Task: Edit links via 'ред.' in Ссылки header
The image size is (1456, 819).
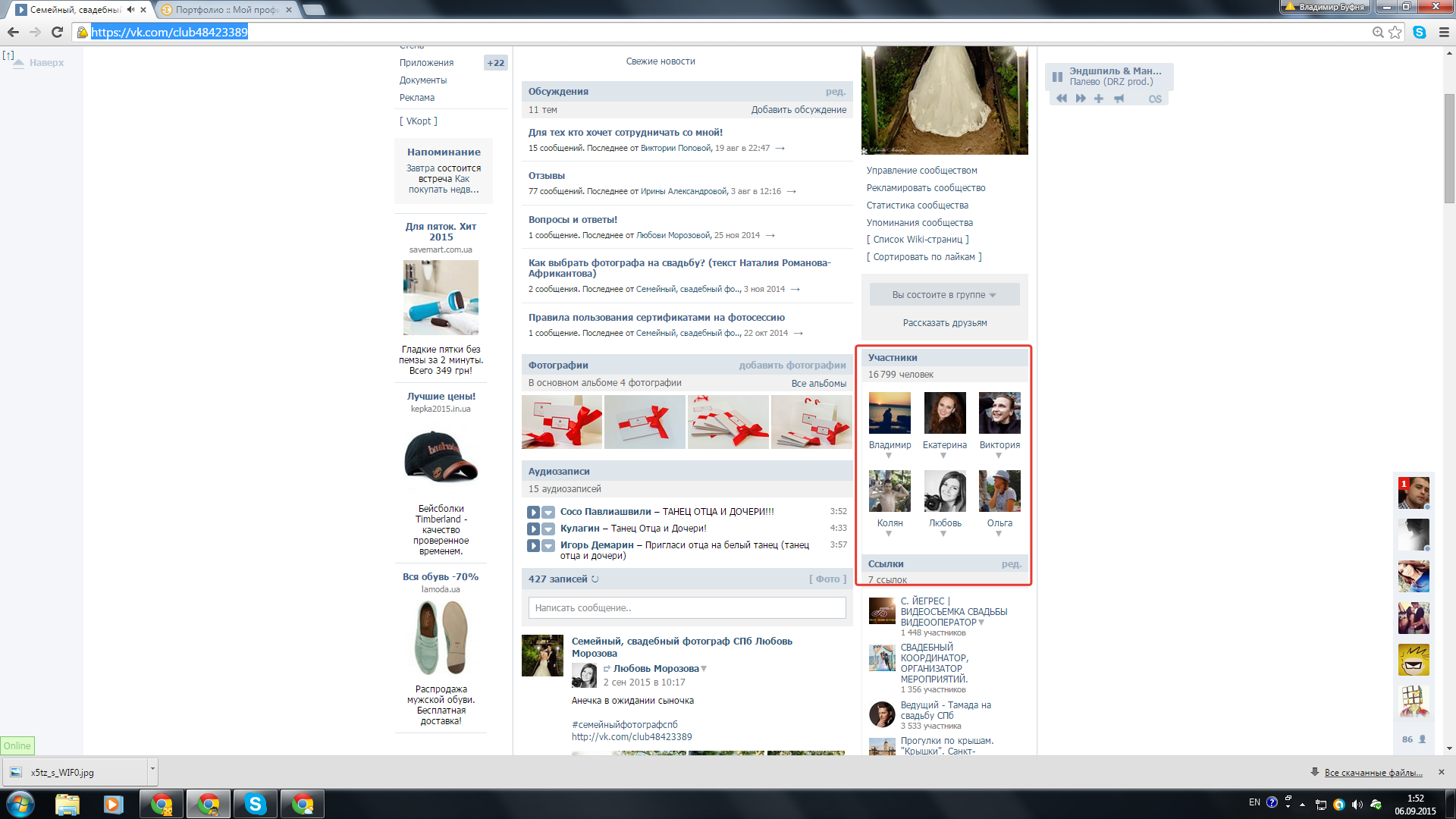Action: 1011,564
